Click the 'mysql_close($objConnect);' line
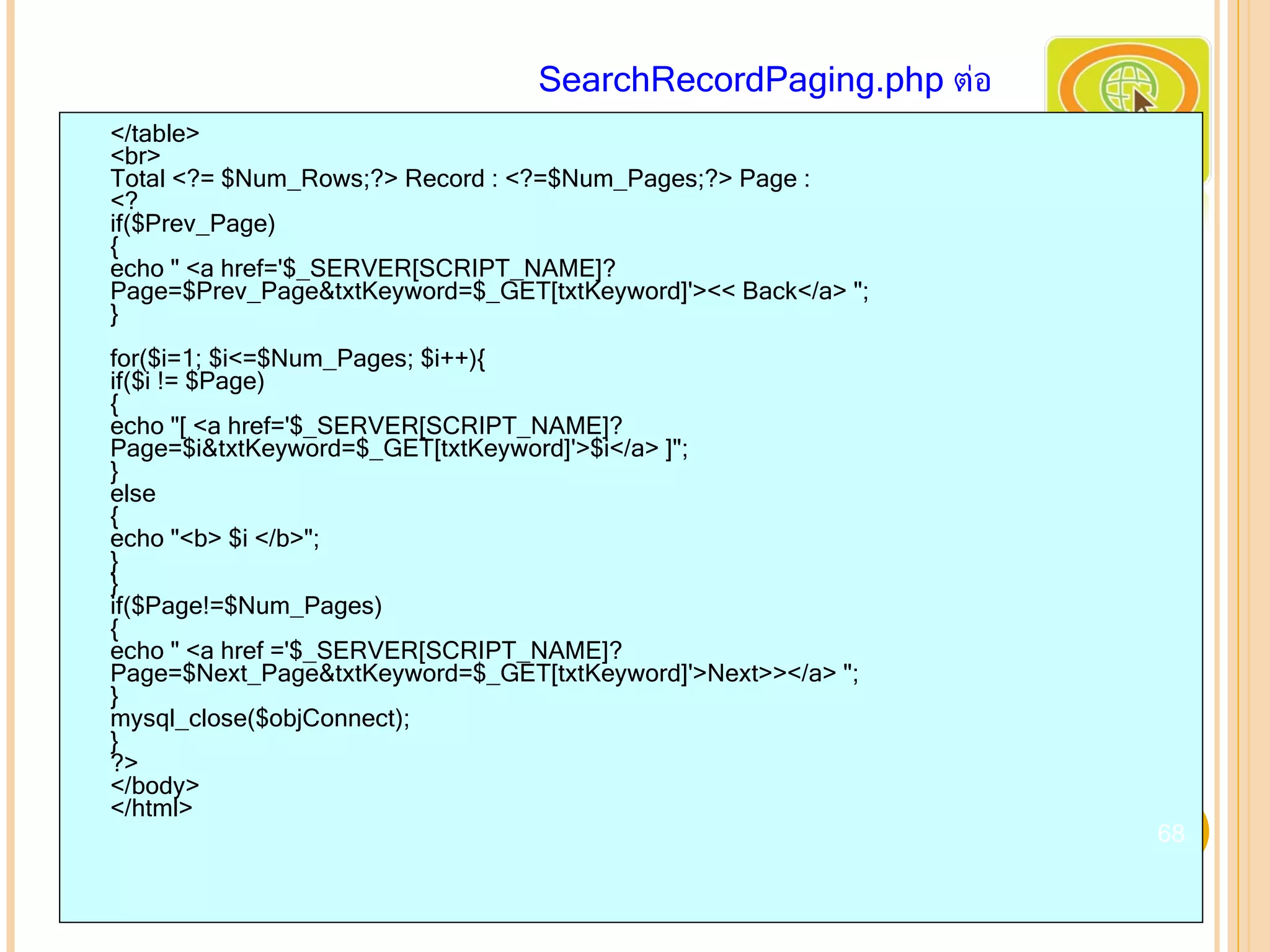 click(x=260, y=719)
